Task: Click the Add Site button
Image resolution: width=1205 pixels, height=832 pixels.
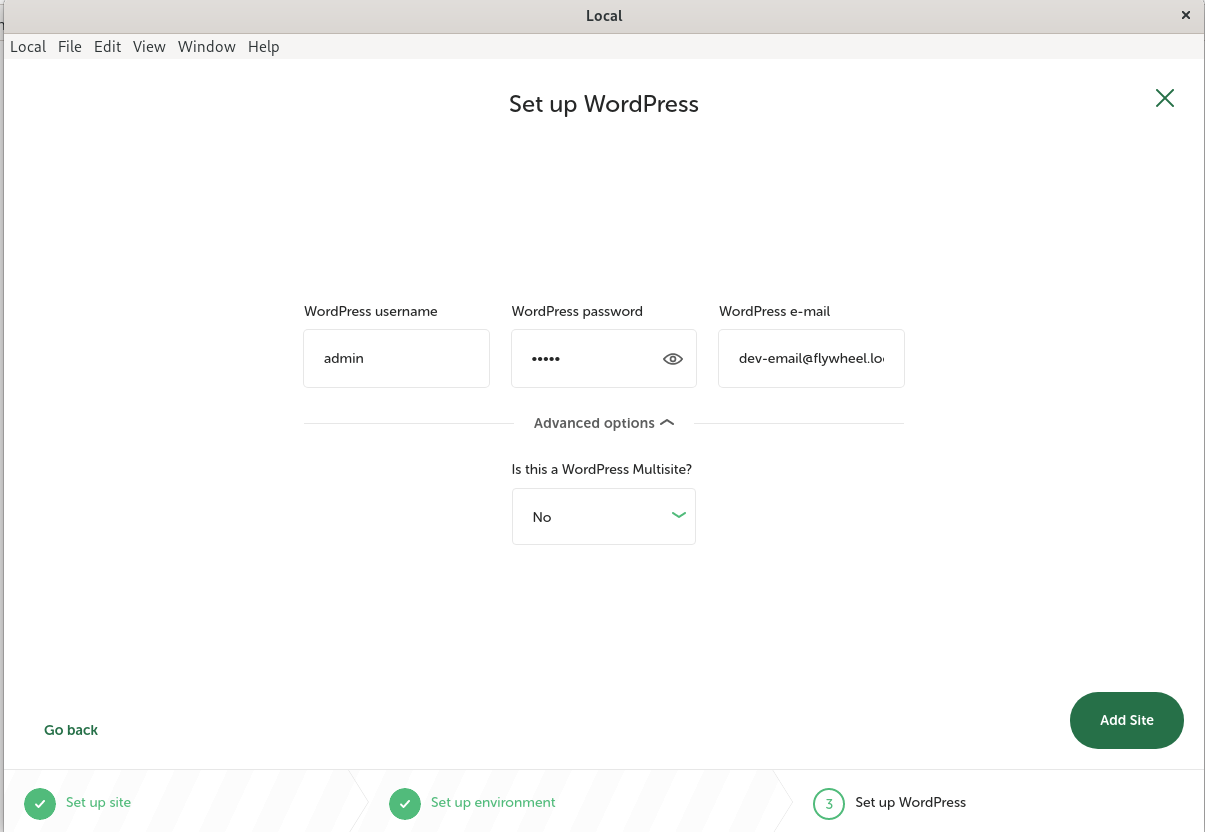Action: pyautogui.click(x=1126, y=720)
